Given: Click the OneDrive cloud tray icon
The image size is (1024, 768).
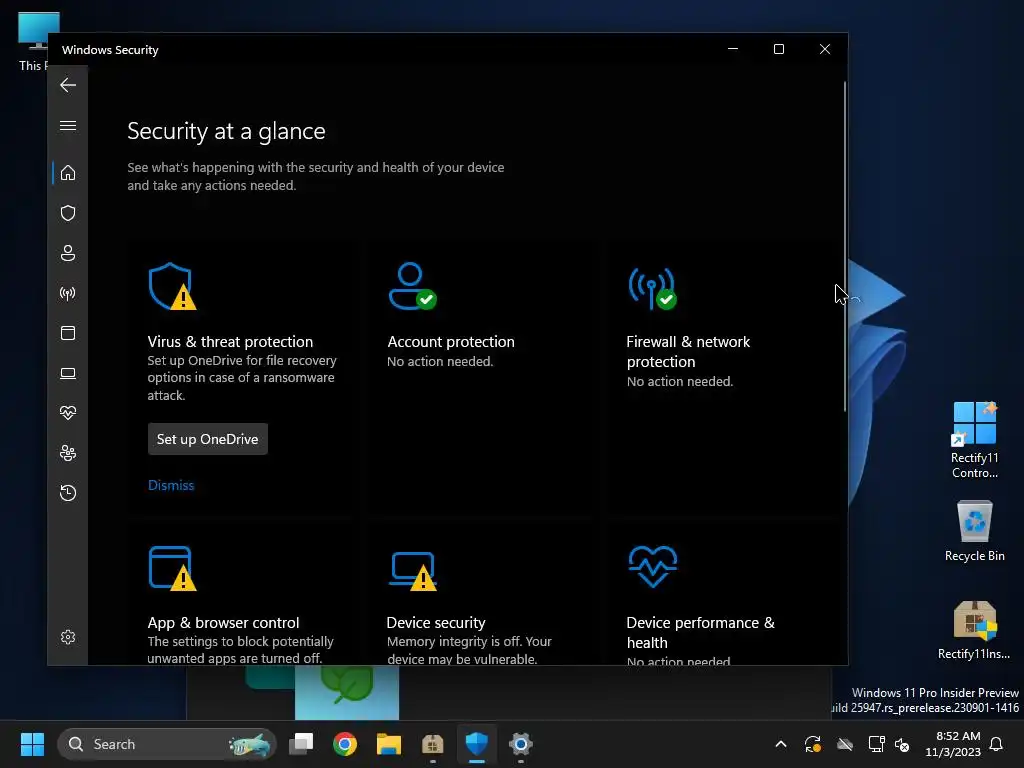Looking at the screenshot, I should pos(844,744).
